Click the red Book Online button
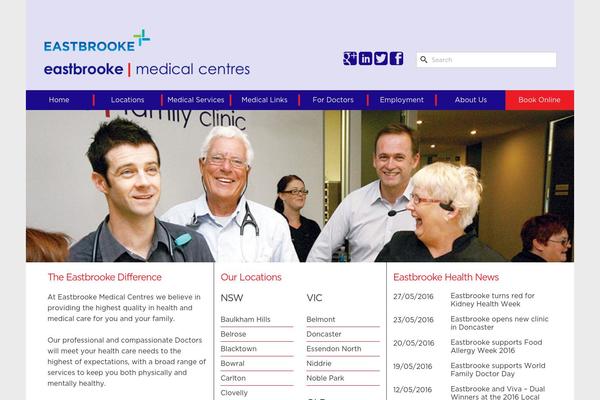Viewport: 600px width, 400px height. pyautogui.click(x=540, y=100)
